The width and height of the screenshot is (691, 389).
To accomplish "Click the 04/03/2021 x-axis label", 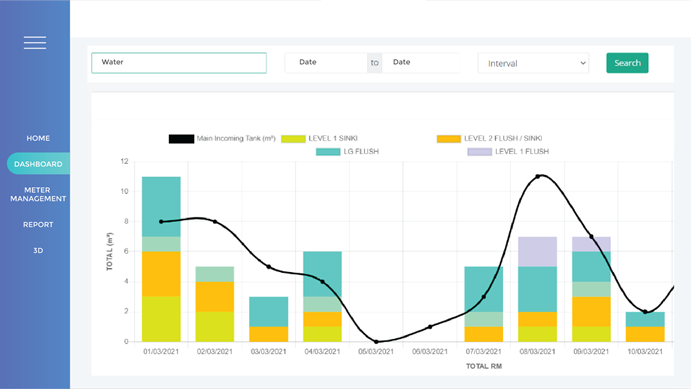I will [322, 352].
